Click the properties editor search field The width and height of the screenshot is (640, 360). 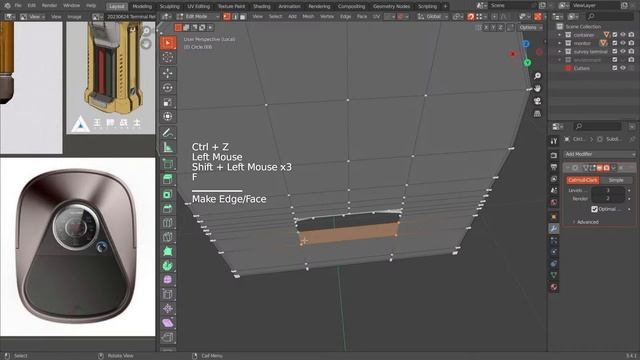point(598,127)
